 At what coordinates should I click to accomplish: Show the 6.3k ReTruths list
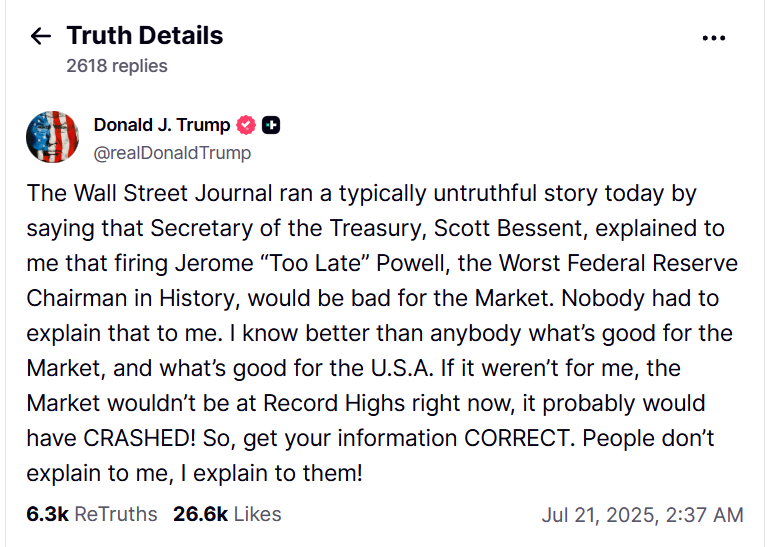click(92, 514)
